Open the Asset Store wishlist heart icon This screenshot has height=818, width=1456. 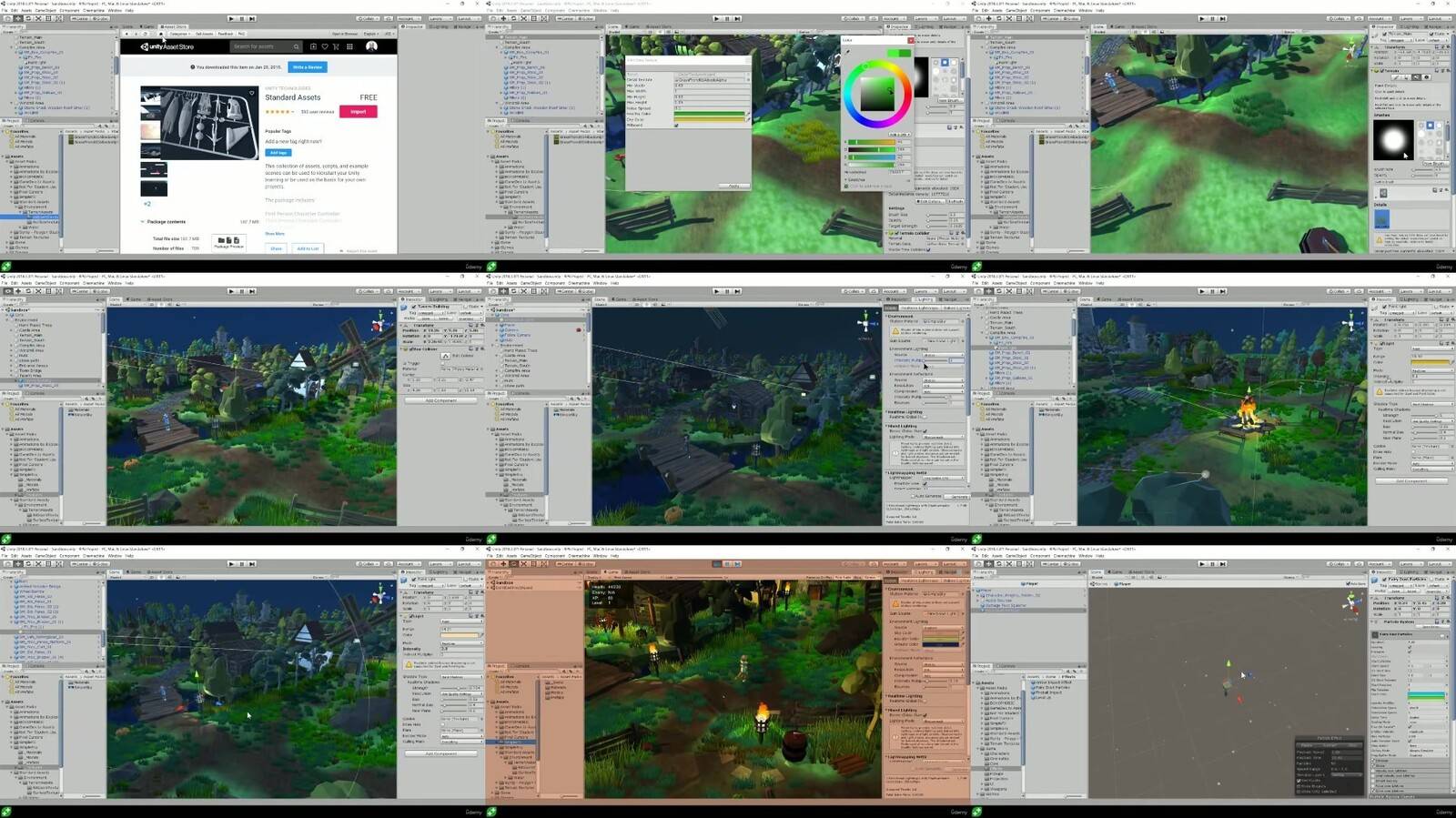[325, 46]
